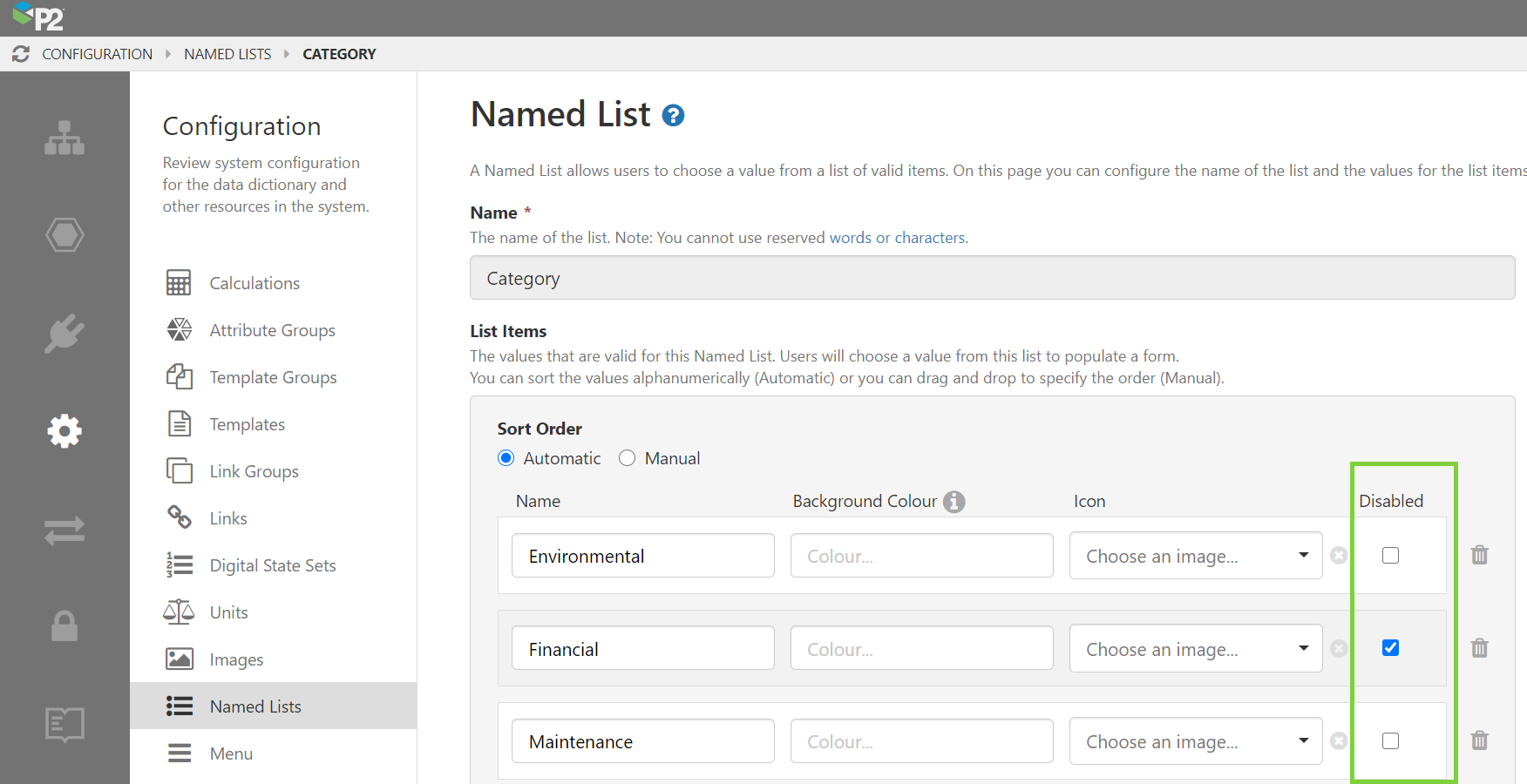Open the padlock security sidebar icon

pos(64,625)
